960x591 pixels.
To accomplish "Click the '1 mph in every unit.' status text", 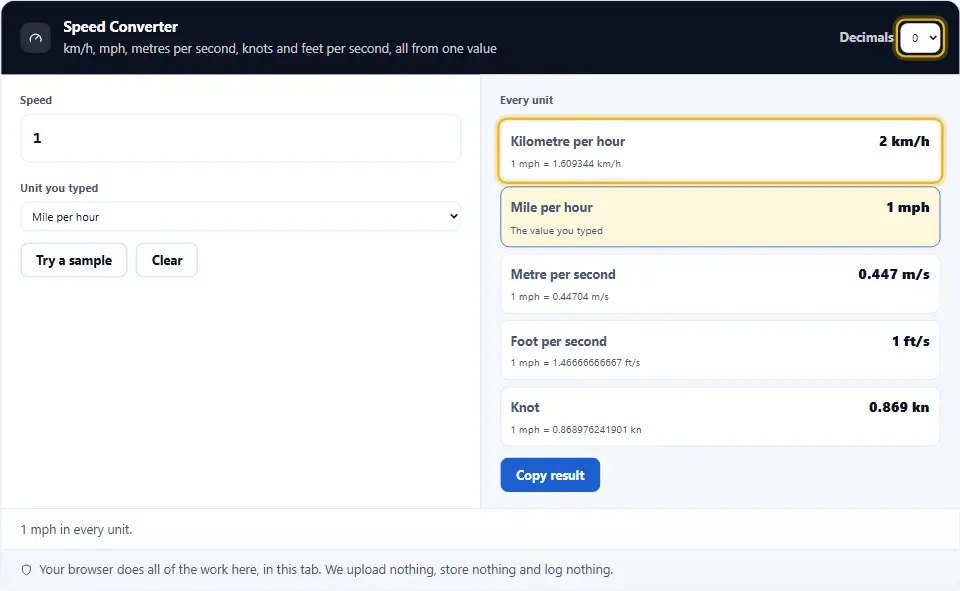I will click(77, 530).
